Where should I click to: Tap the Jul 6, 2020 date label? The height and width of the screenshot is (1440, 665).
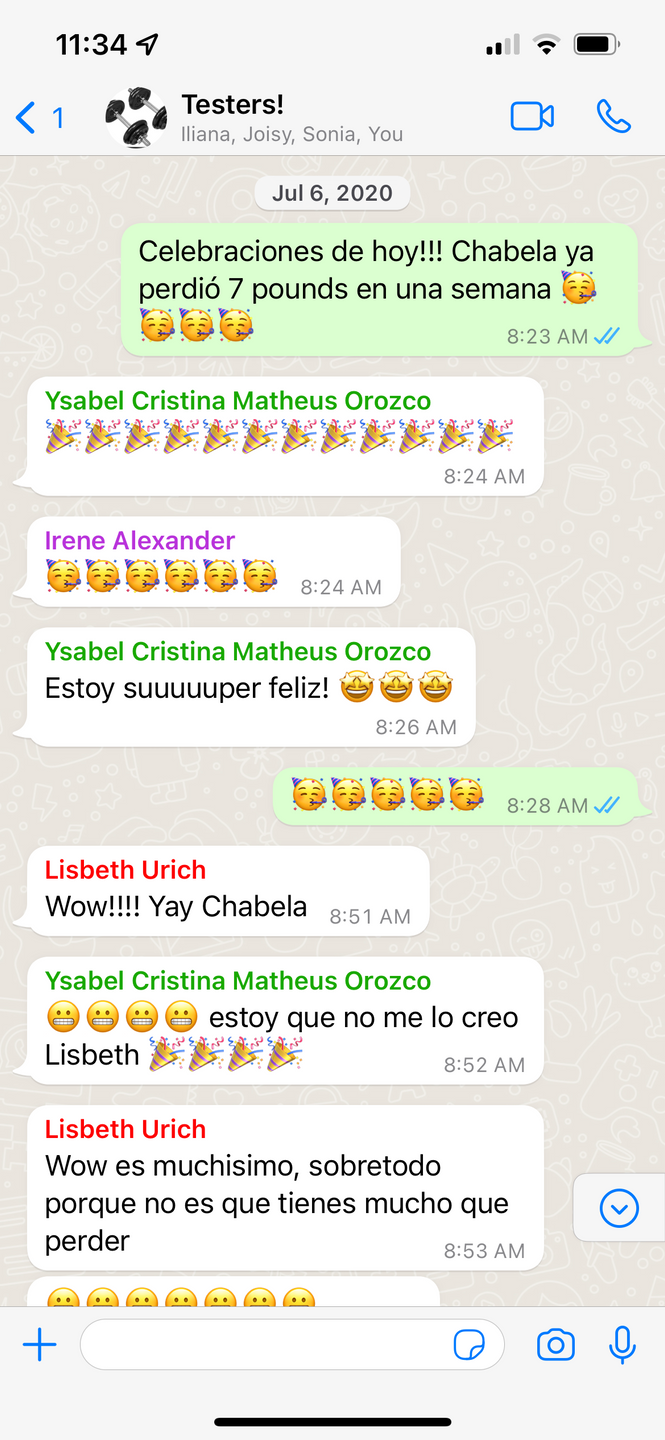pyautogui.click(x=332, y=193)
